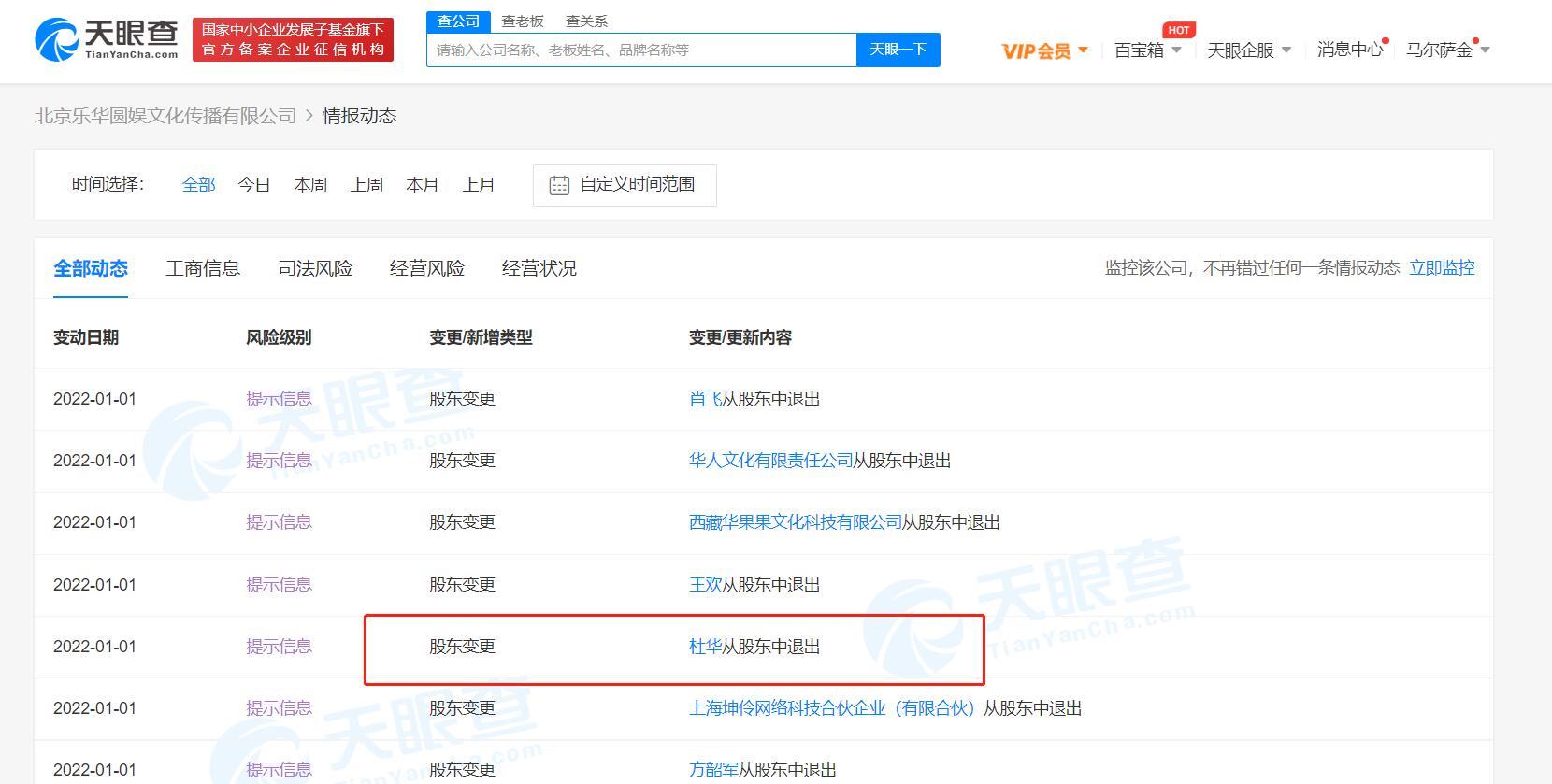
Task: Click 提示信息 in the 肖飞 row
Action: [279, 399]
